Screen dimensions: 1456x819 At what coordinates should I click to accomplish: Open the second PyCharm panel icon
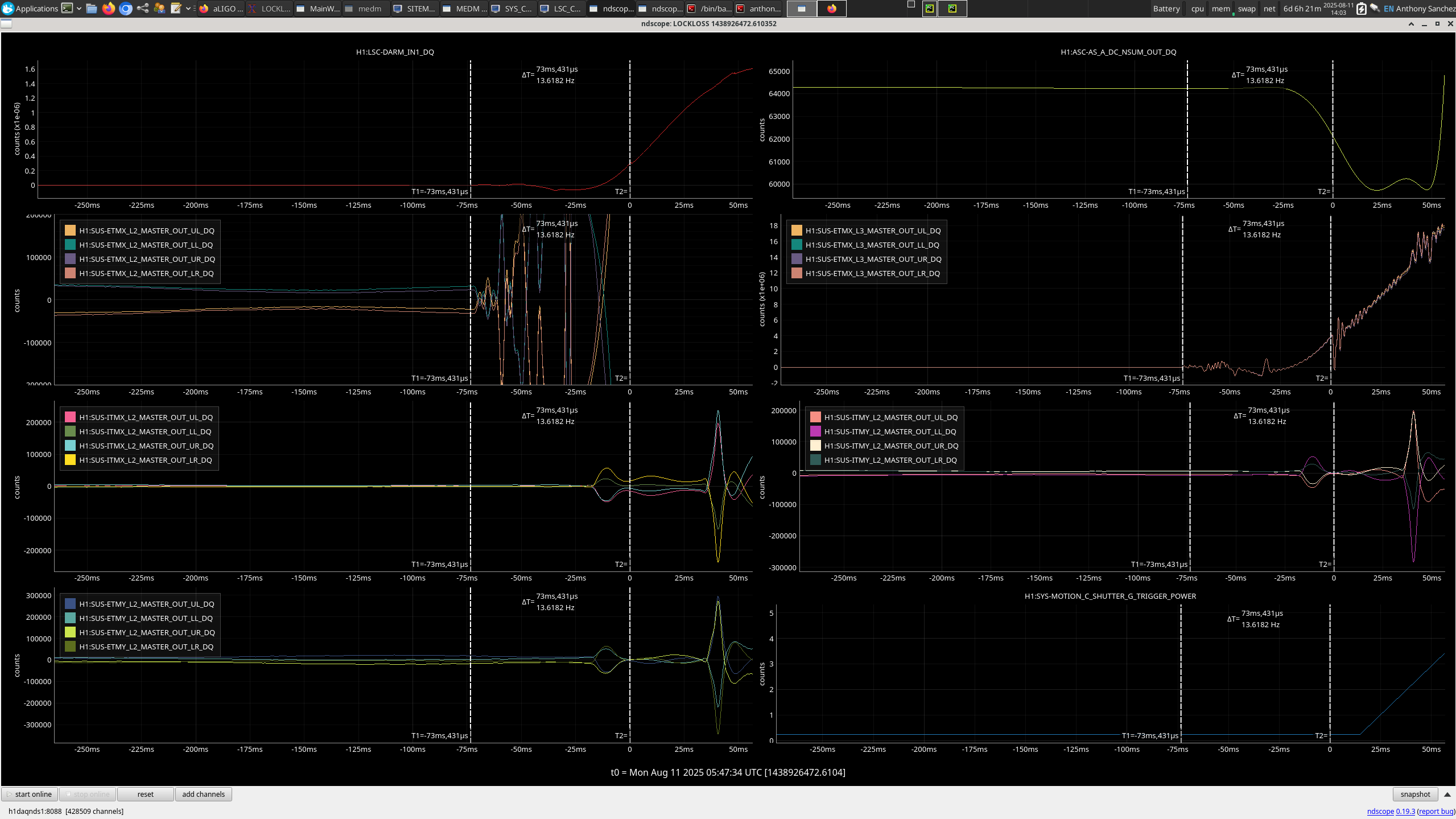tap(952, 9)
